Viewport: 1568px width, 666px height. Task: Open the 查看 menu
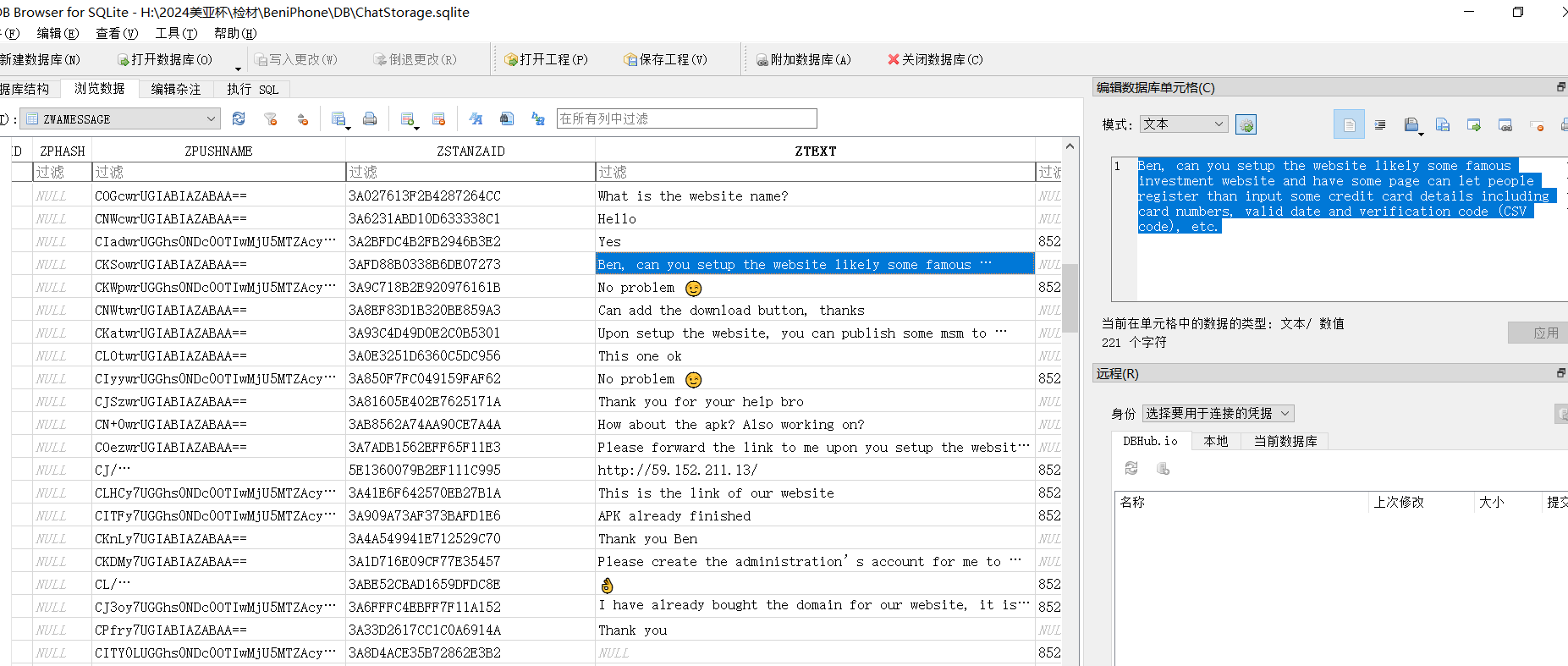pyautogui.click(x=117, y=33)
